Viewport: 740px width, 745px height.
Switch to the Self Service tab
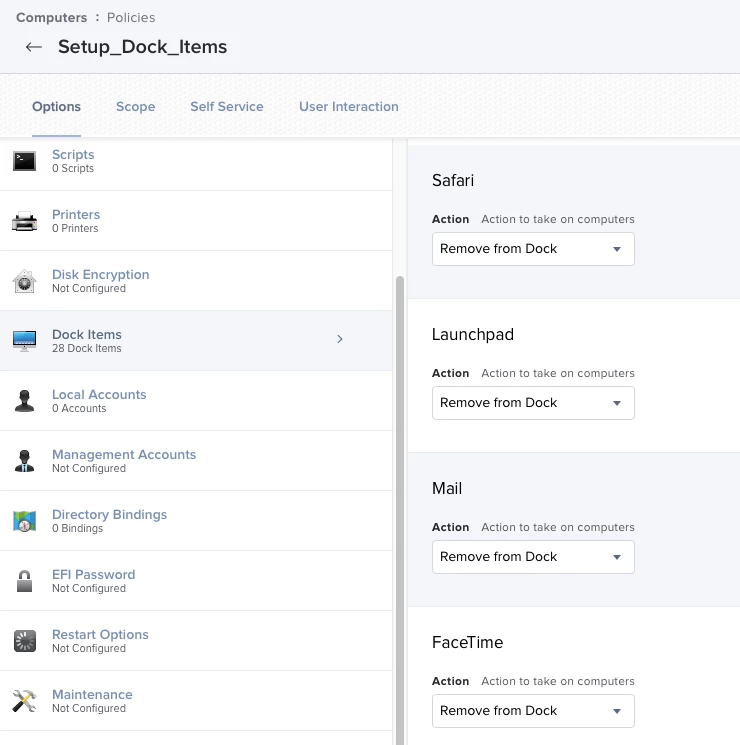pyautogui.click(x=227, y=106)
